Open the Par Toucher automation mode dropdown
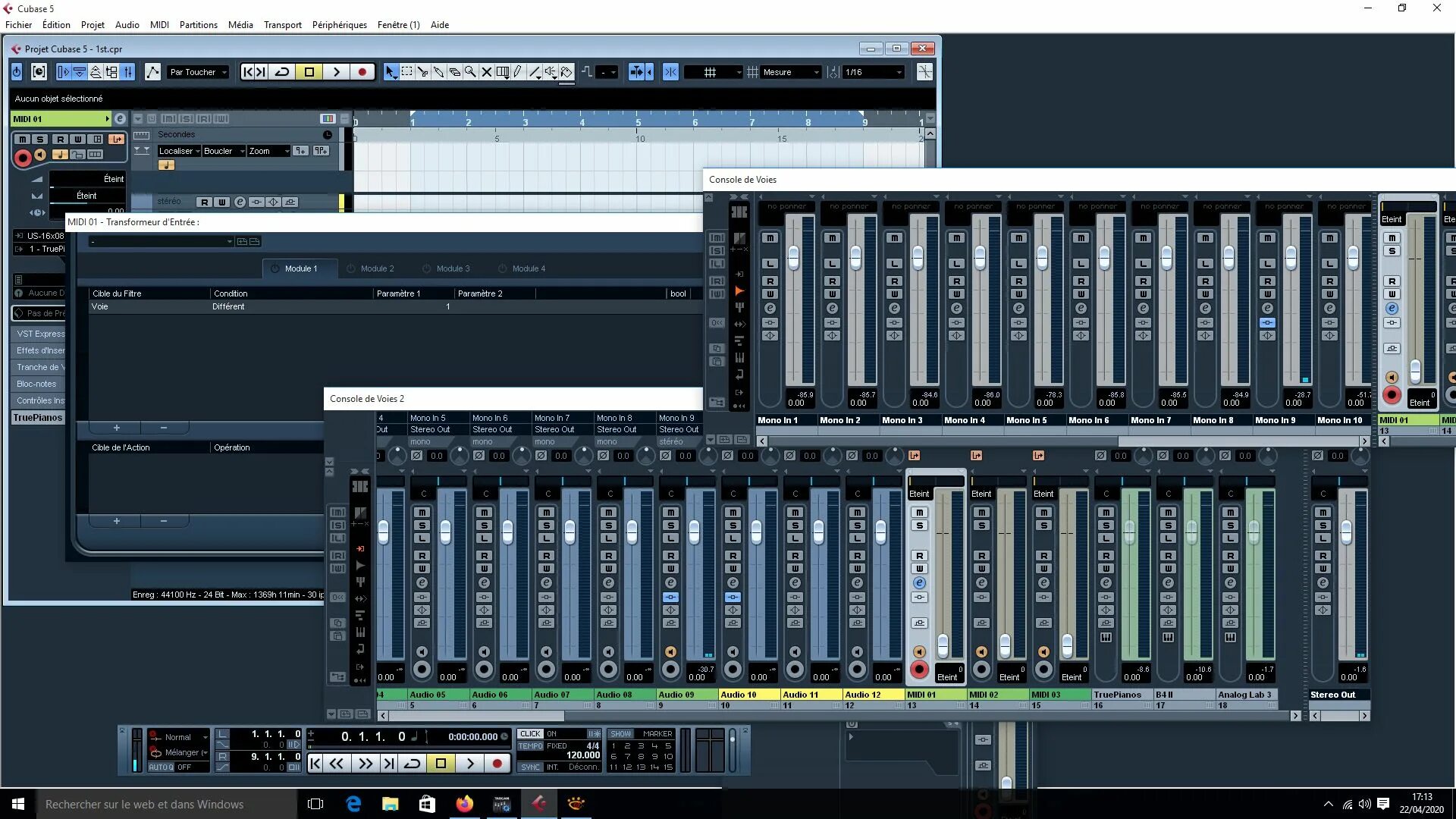The height and width of the screenshot is (819, 1456). point(198,72)
